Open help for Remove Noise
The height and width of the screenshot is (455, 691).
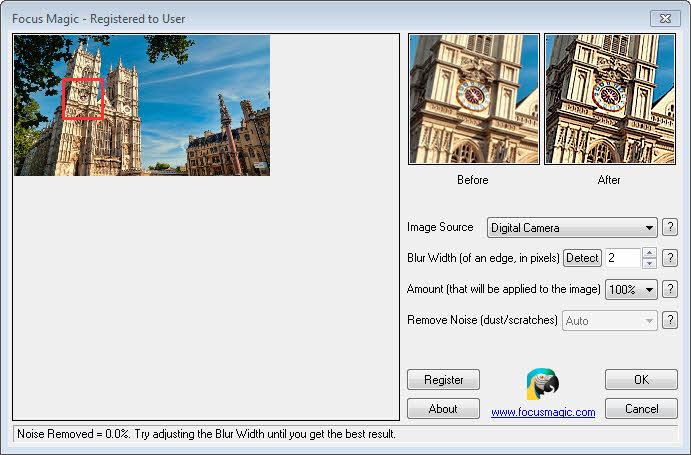(x=670, y=320)
